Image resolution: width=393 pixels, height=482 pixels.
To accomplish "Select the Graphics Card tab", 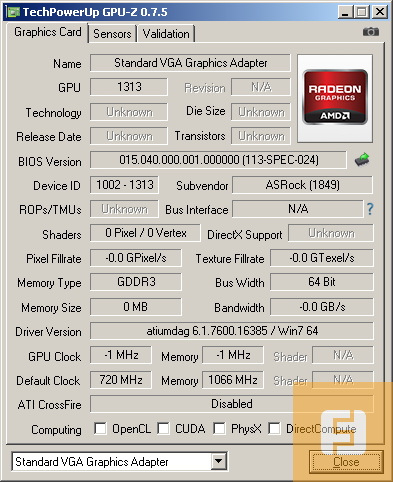I will point(48,32).
